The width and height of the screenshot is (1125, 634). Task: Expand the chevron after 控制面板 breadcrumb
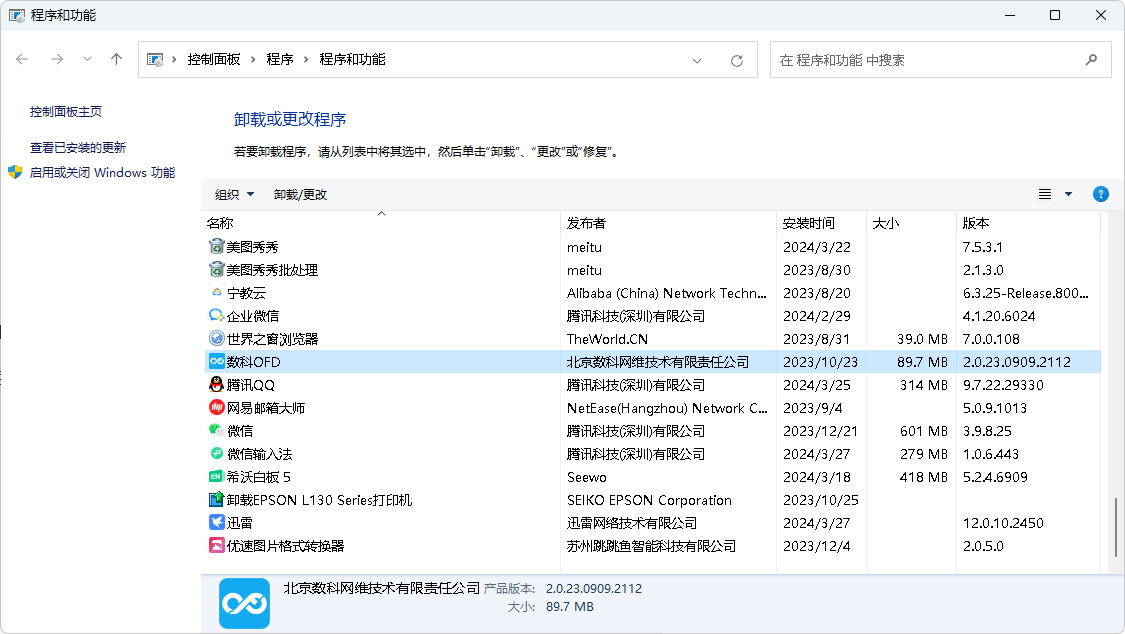[253, 60]
